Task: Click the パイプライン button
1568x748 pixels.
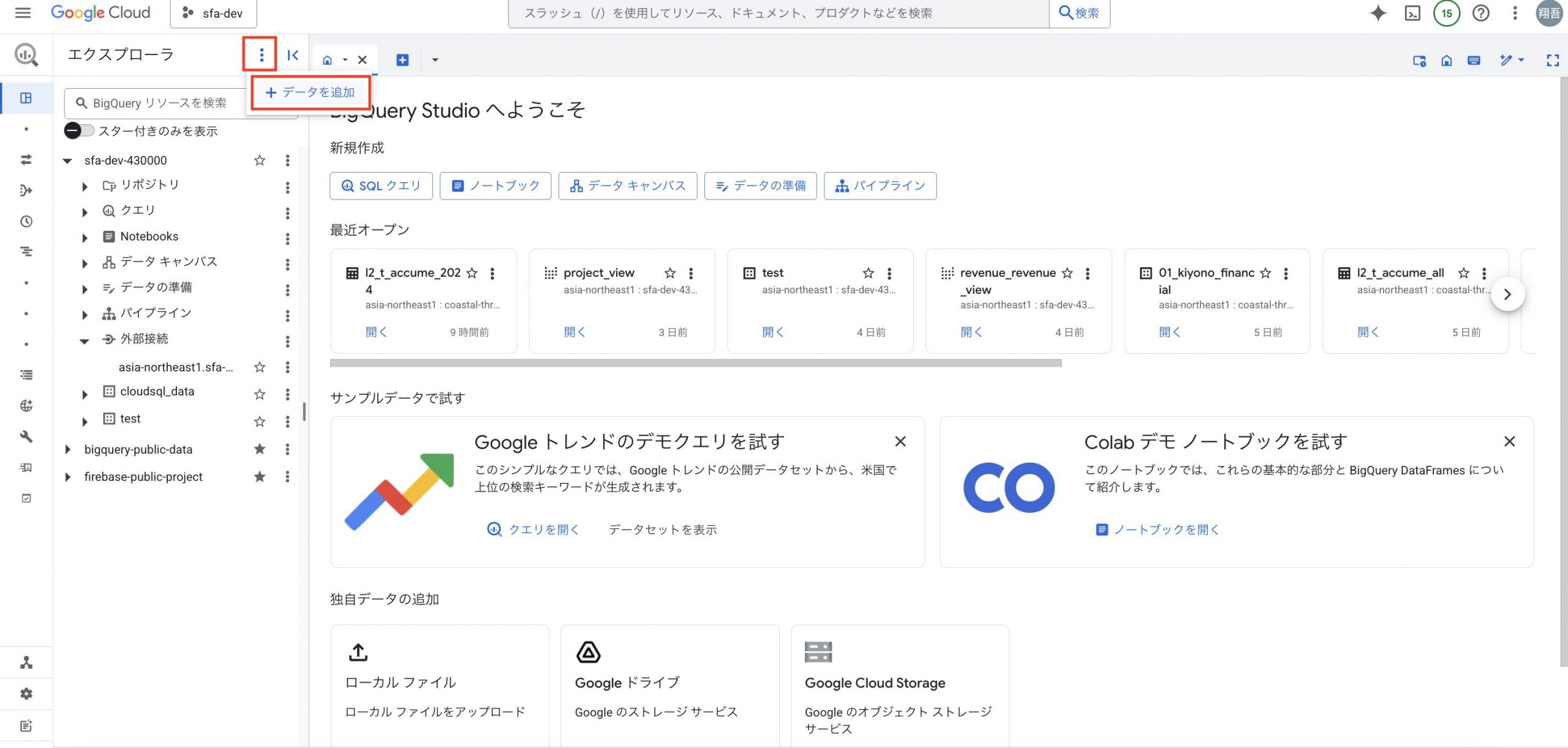Action: (880, 185)
